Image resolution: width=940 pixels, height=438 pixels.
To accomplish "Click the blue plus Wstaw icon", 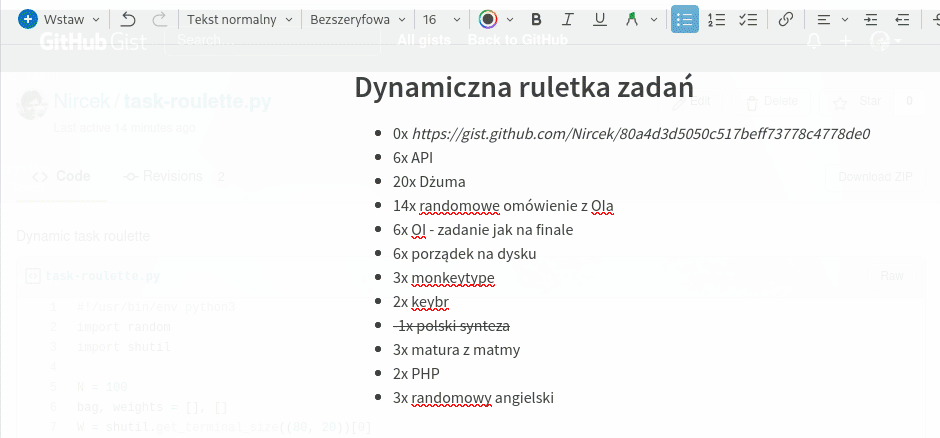I will [x=27, y=19].
